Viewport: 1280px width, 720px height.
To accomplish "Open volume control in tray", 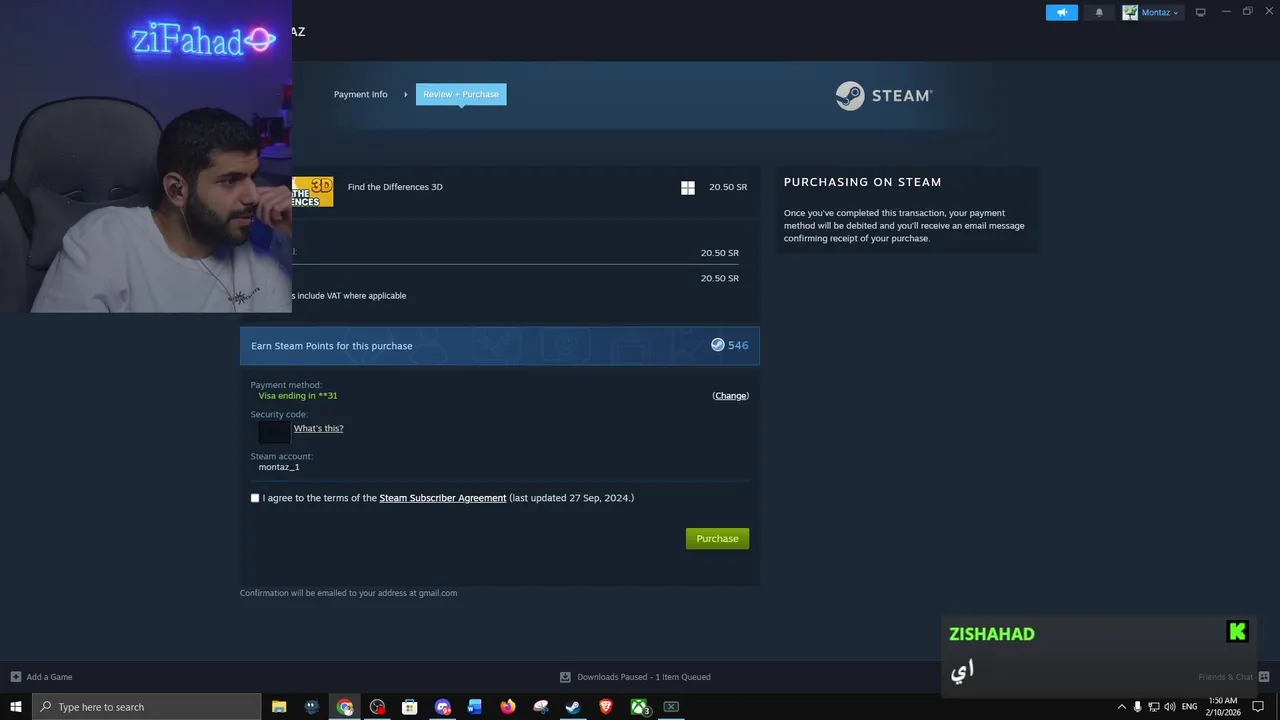I will coord(1170,707).
